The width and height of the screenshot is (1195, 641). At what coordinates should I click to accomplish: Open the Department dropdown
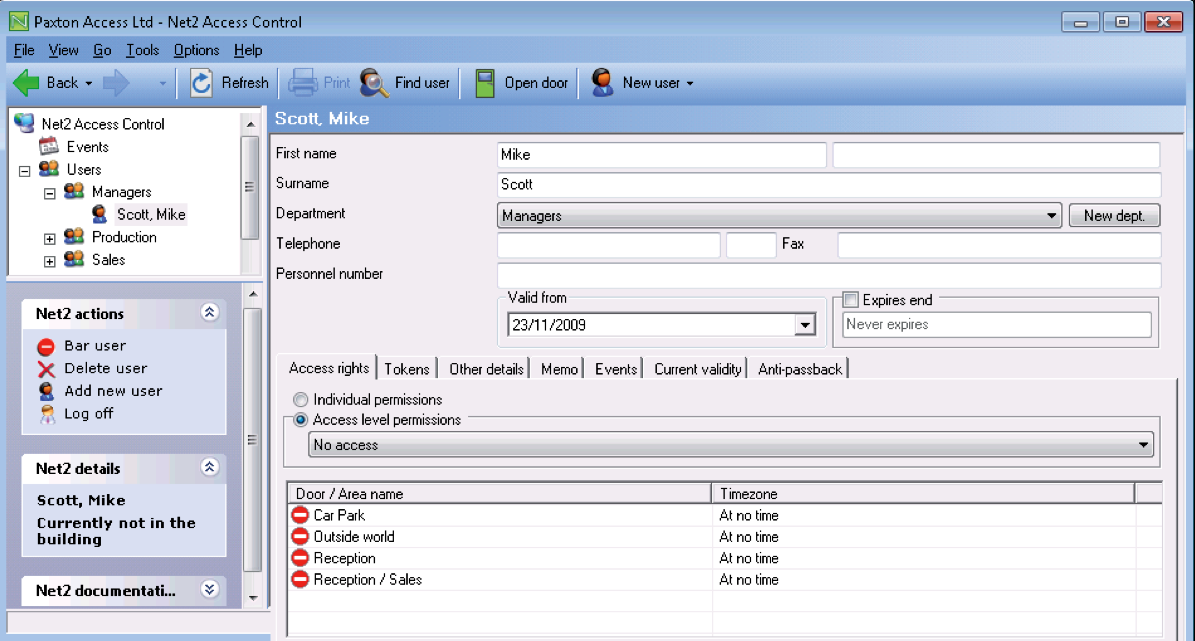pos(1051,214)
